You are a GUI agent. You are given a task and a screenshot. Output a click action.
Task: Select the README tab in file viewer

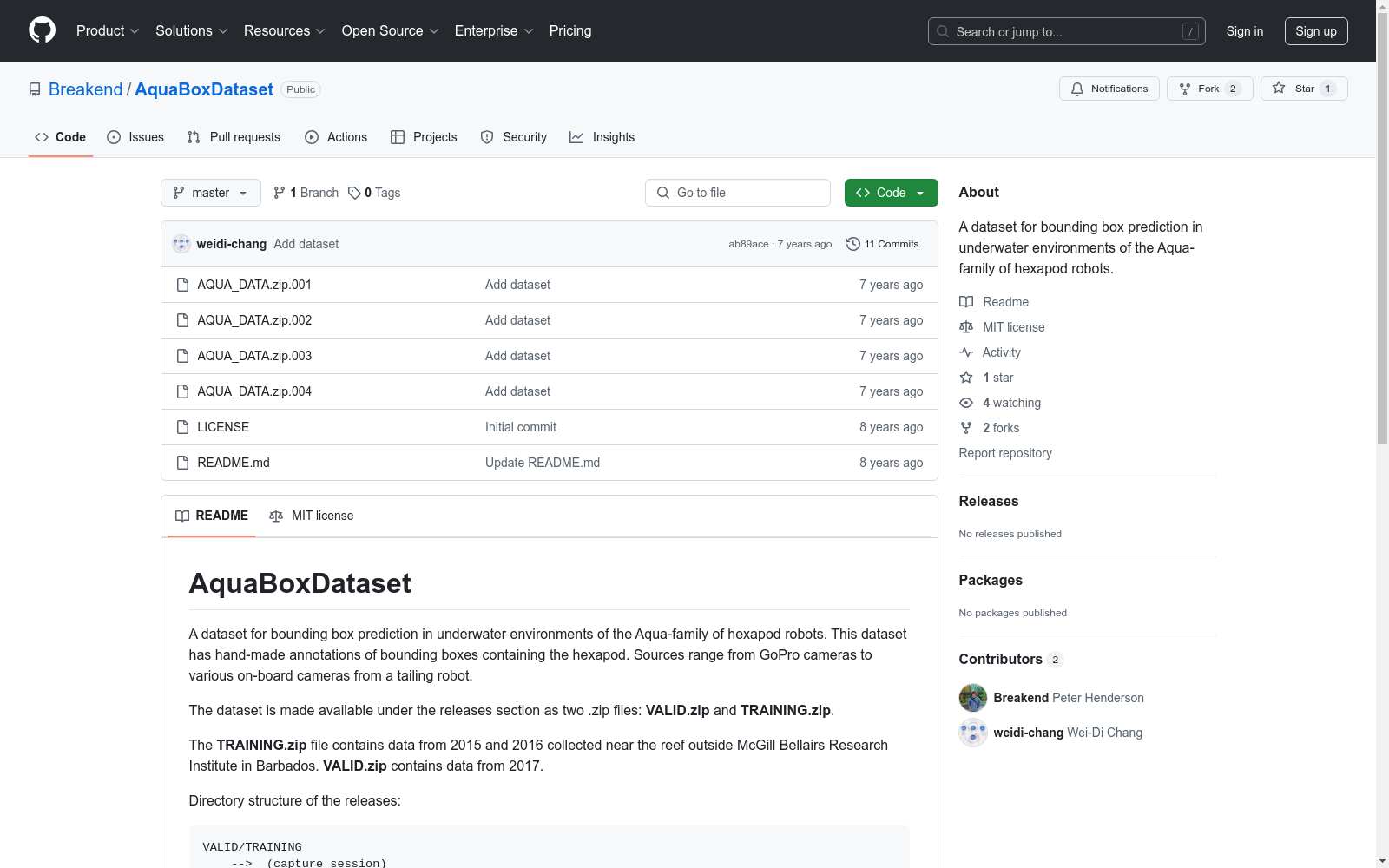[x=212, y=516]
